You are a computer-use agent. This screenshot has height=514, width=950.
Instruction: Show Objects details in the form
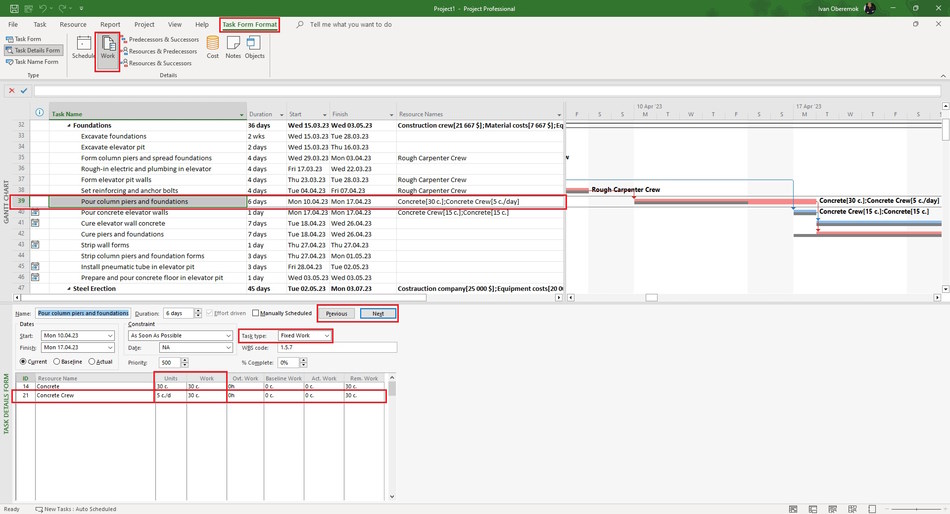click(254, 47)
